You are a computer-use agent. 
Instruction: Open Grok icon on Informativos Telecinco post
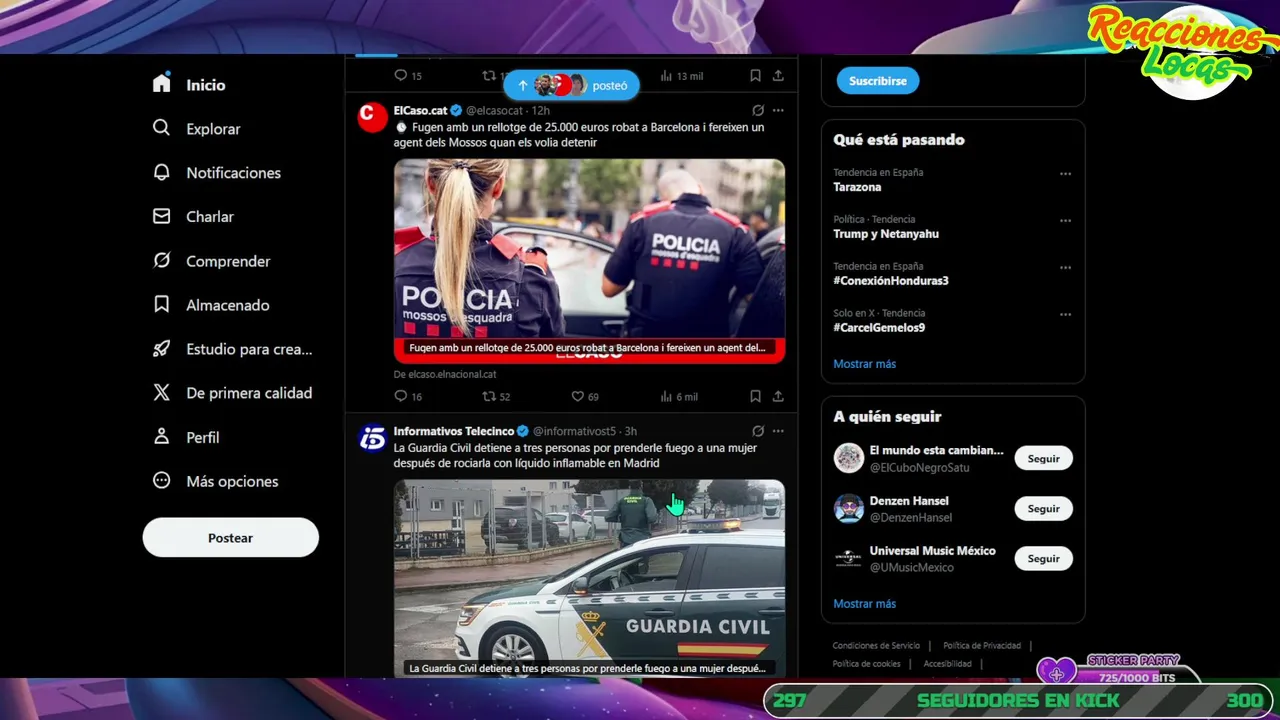click(x=758, y=431)
